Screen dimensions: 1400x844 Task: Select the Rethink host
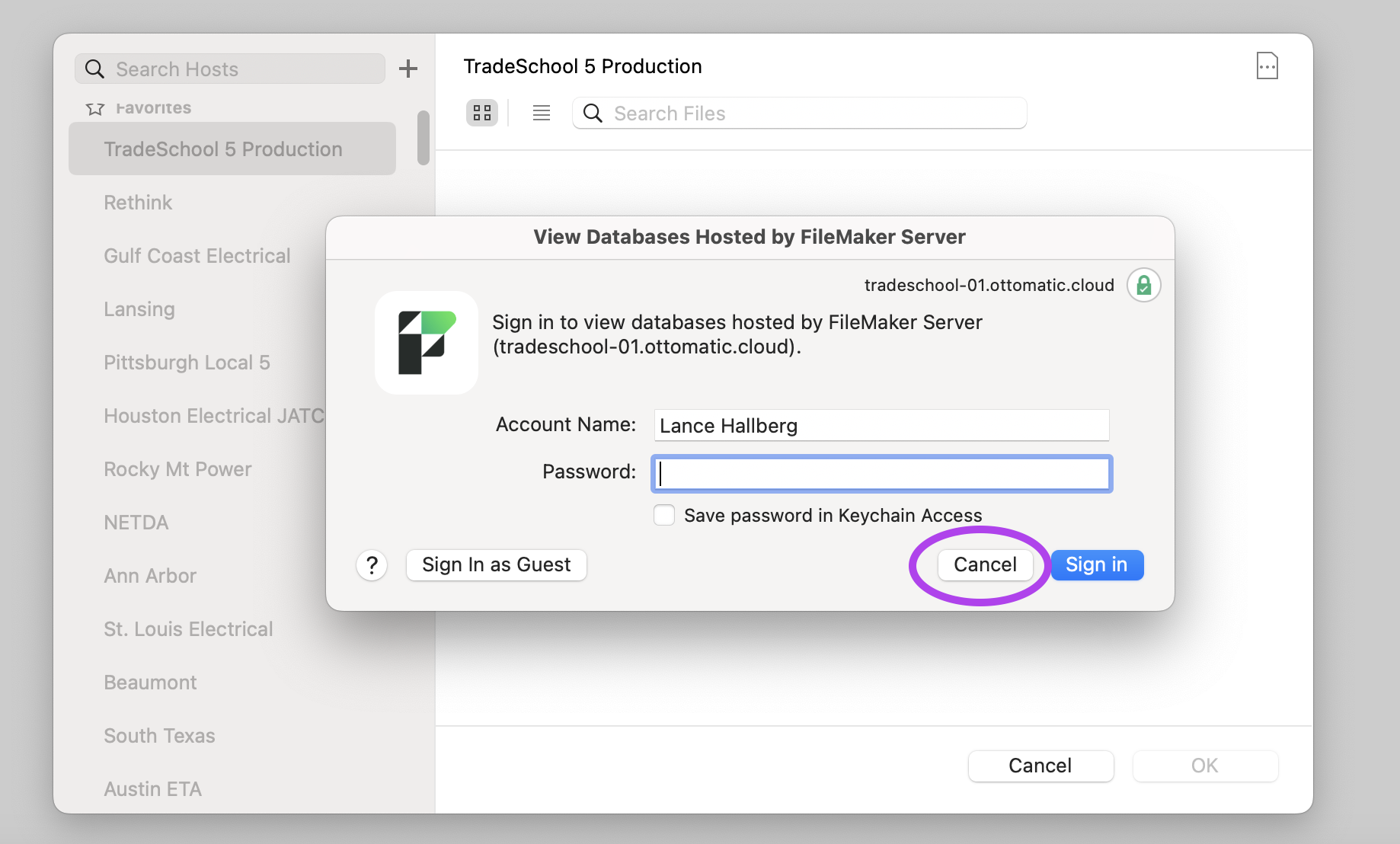[138, 203]
